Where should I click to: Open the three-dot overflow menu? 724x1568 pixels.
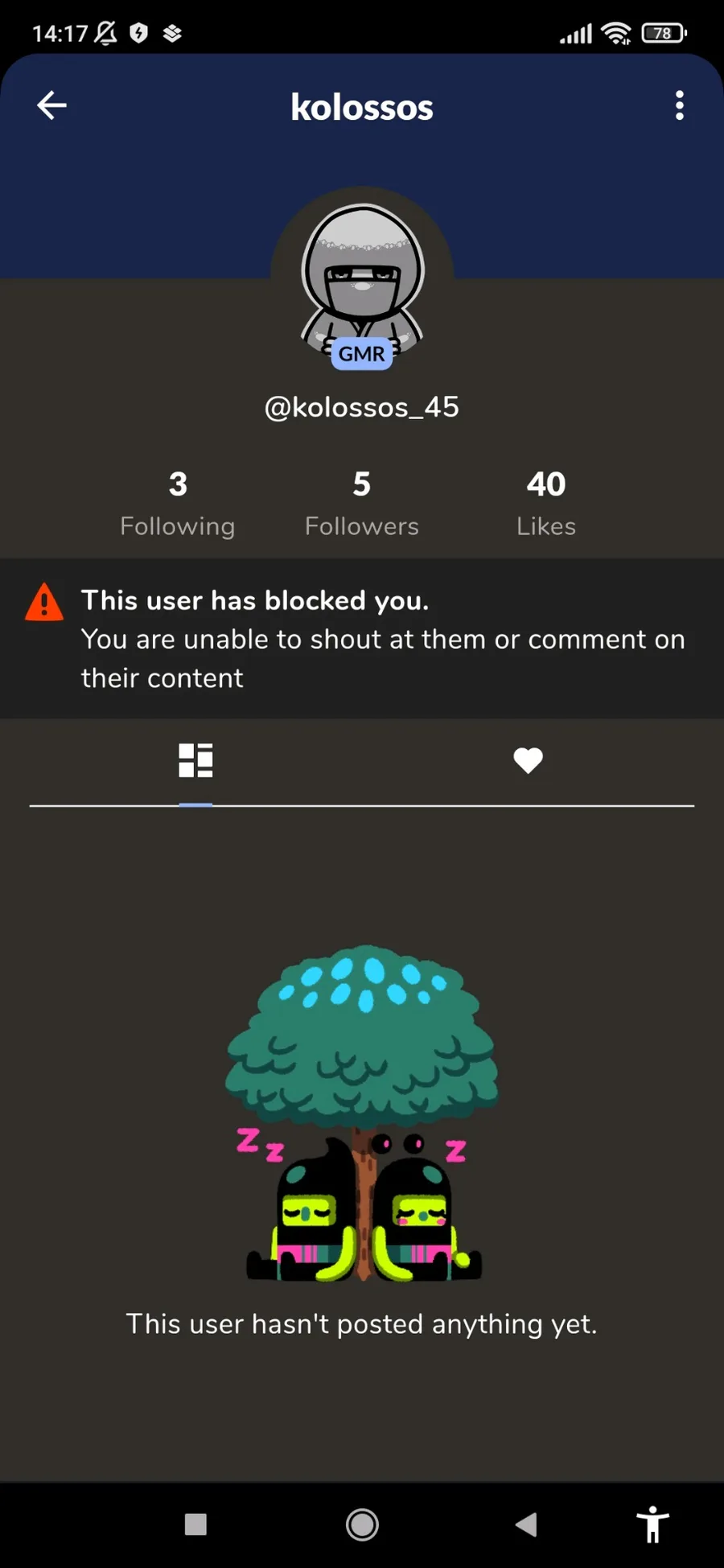pos(680,105)
